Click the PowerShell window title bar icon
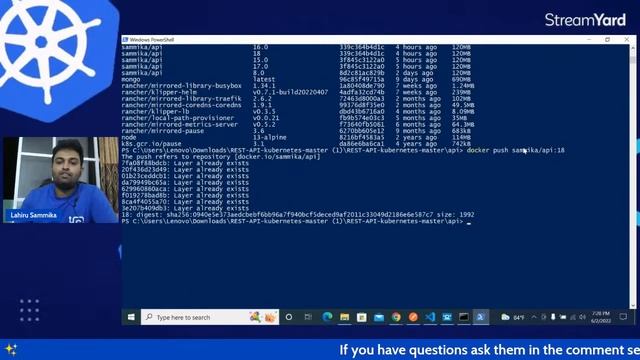Viewport: 640px width, 360px height. (126, 40)
